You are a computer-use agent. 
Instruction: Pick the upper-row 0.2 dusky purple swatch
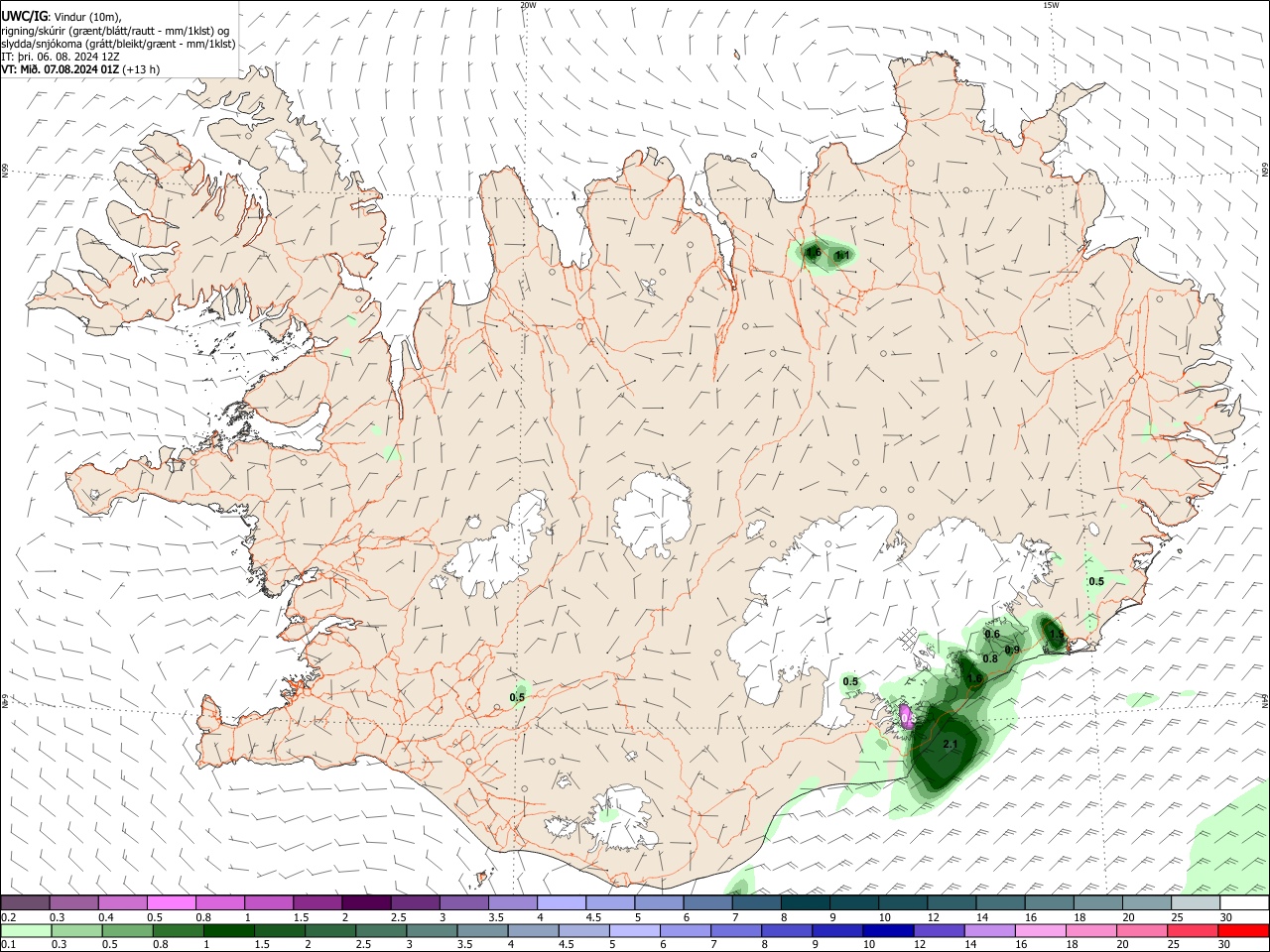click(x=25, y=903)
